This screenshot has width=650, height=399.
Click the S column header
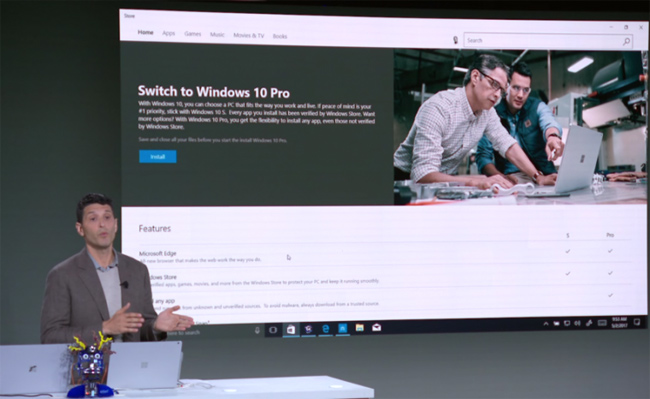click(x=568, y=235)
